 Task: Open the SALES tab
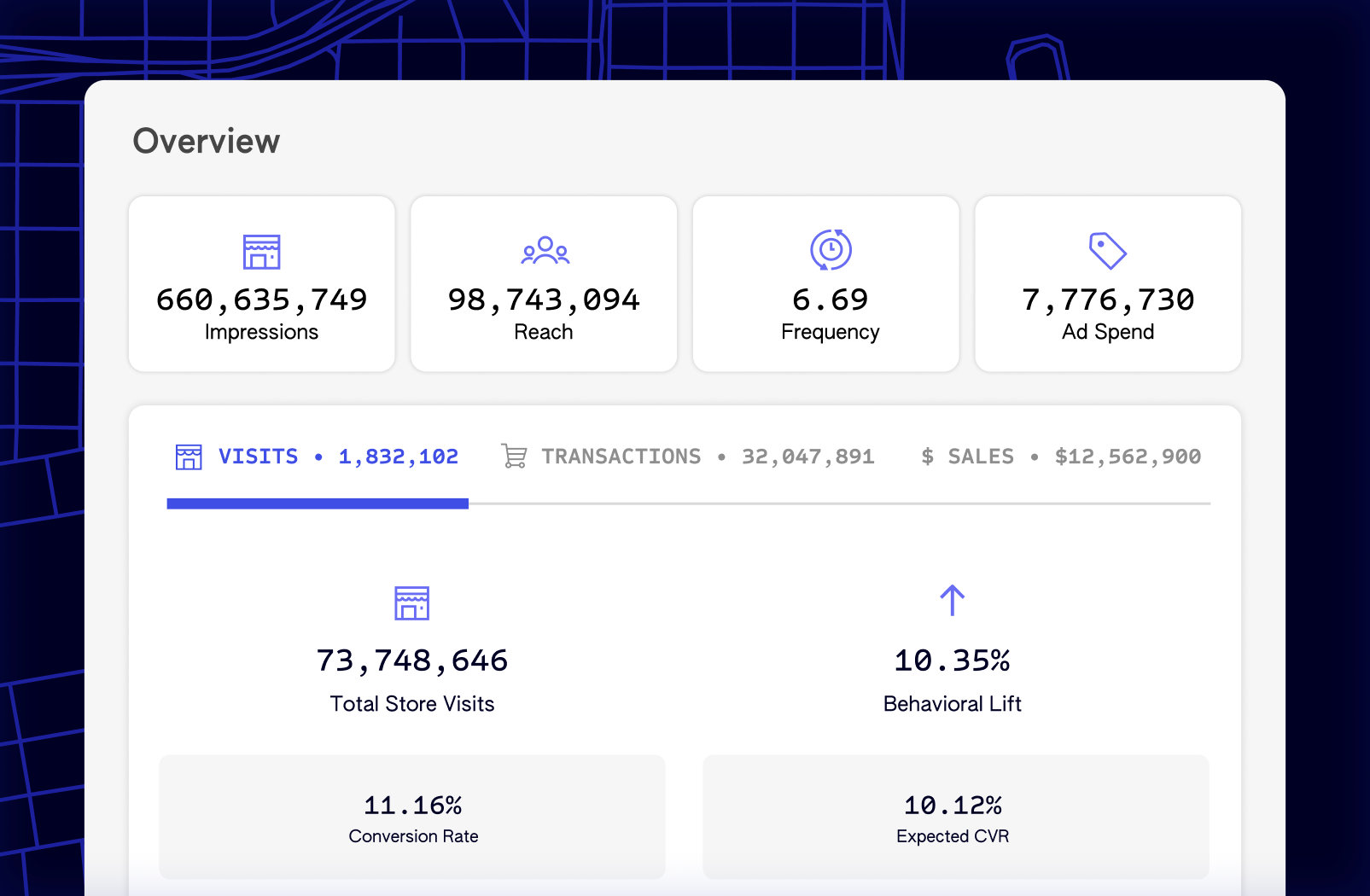pos(980,457)
